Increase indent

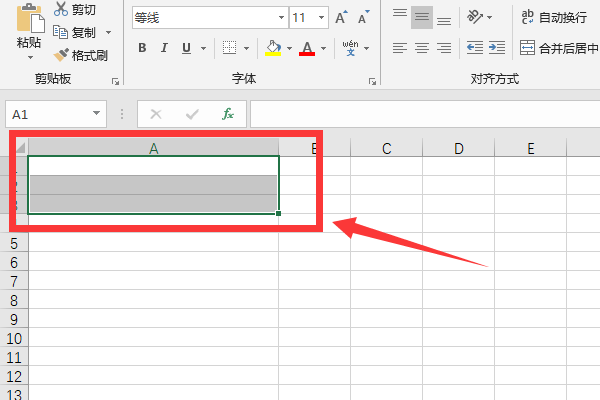click(x=497, y=48)
